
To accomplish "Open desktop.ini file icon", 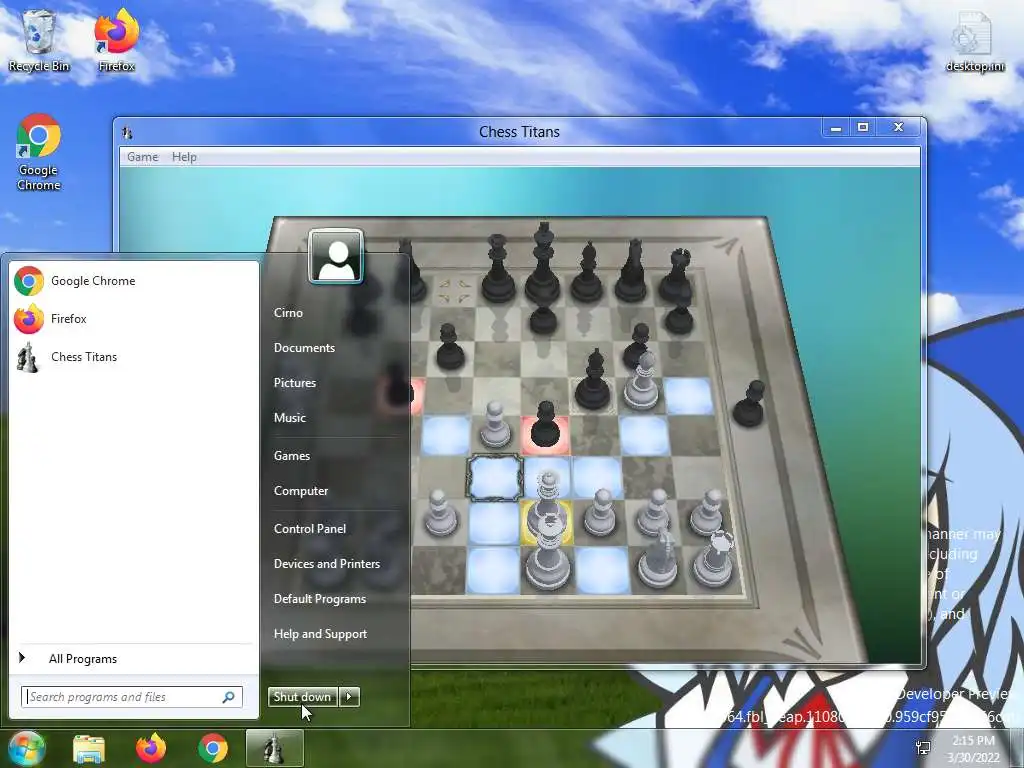I will [974, 40].
